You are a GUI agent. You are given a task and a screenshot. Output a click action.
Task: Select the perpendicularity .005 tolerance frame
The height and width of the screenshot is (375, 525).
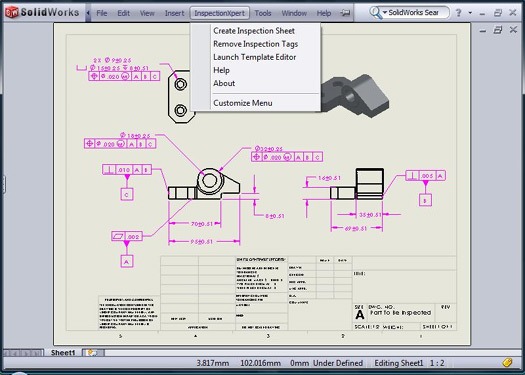(425, 175)
